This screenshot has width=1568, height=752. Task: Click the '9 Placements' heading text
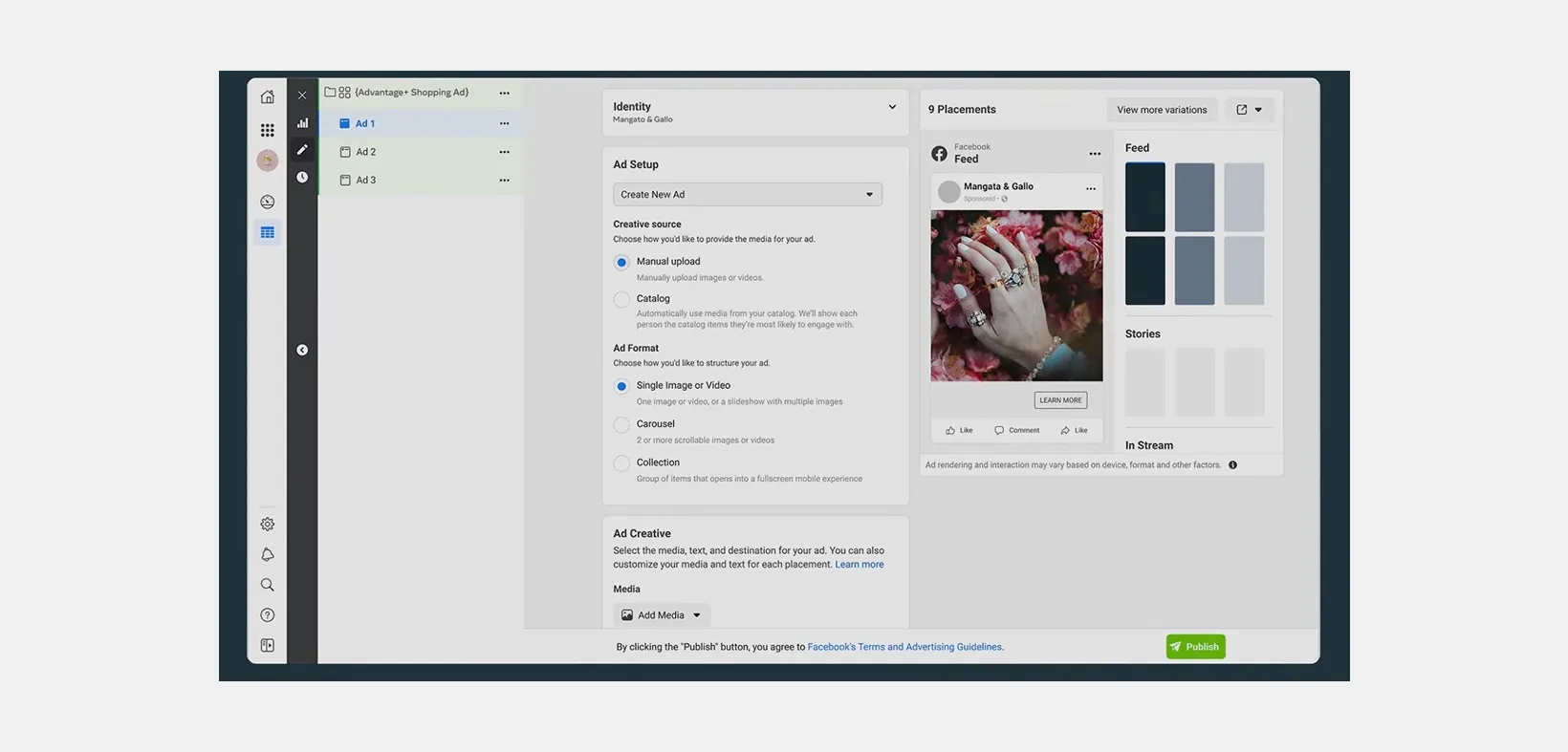[x=962, y=110]
